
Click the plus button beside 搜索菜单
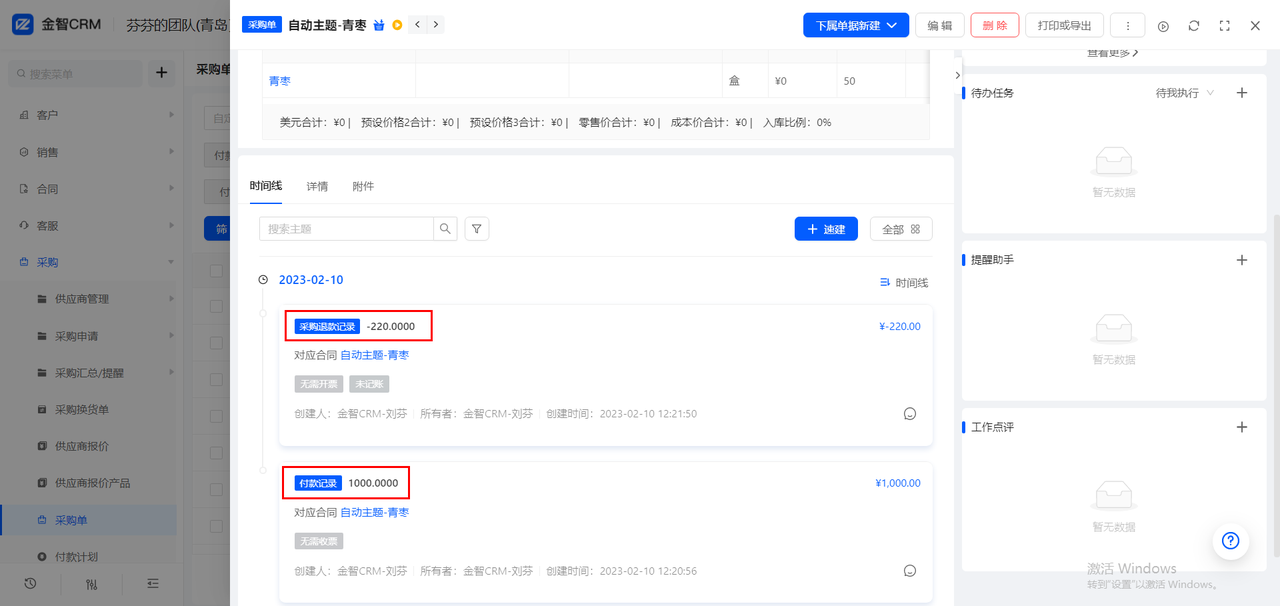point(162,73)
